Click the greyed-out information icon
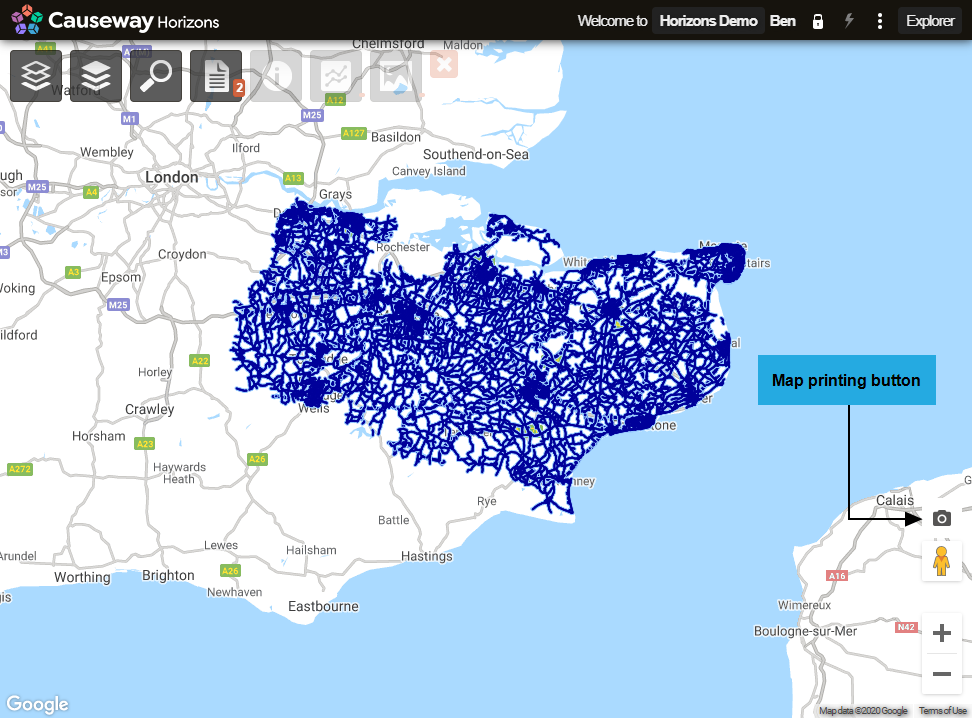This screenshot has width=972, height=718. pos(276,76)
